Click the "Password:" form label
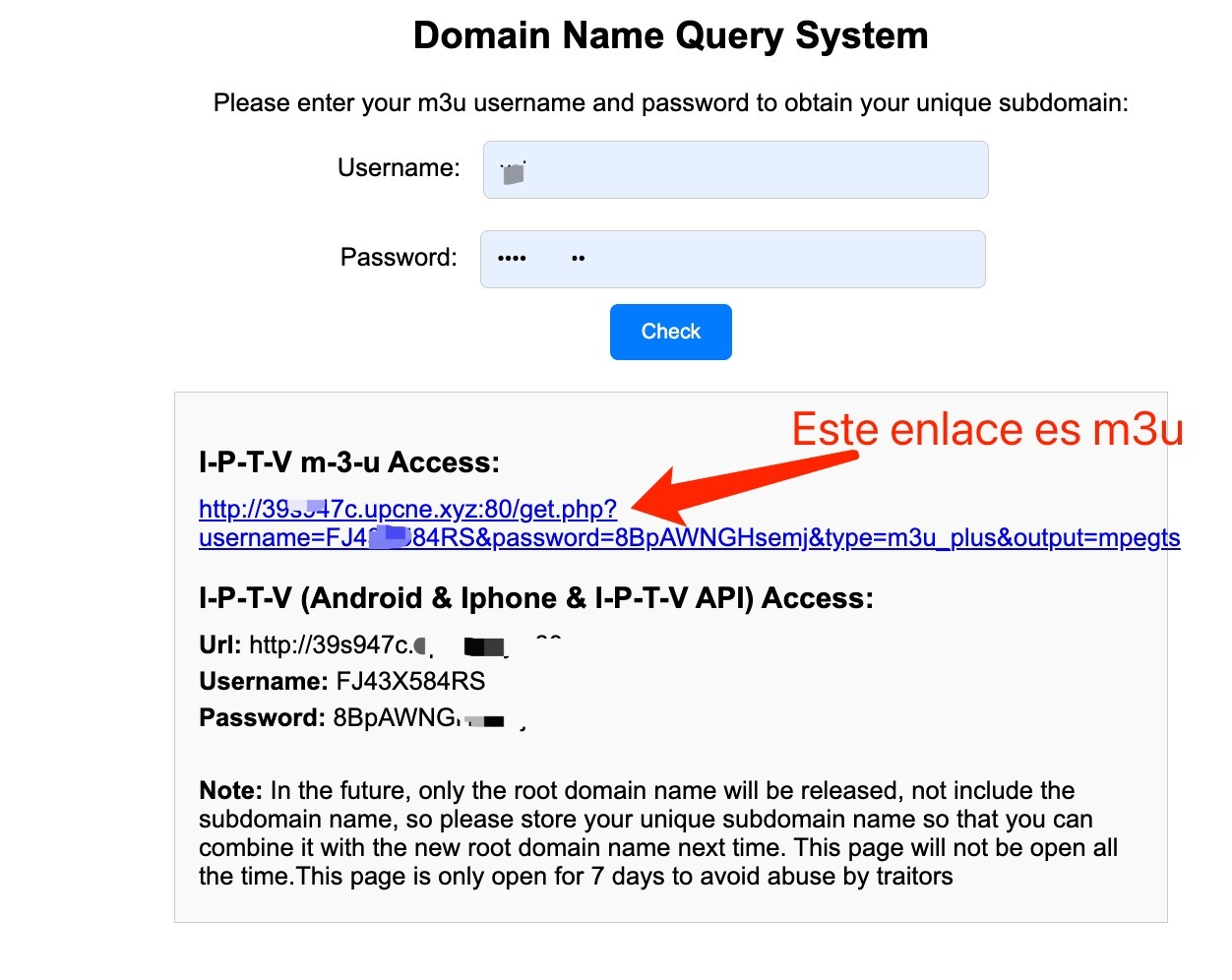 [x=399, y=258]
